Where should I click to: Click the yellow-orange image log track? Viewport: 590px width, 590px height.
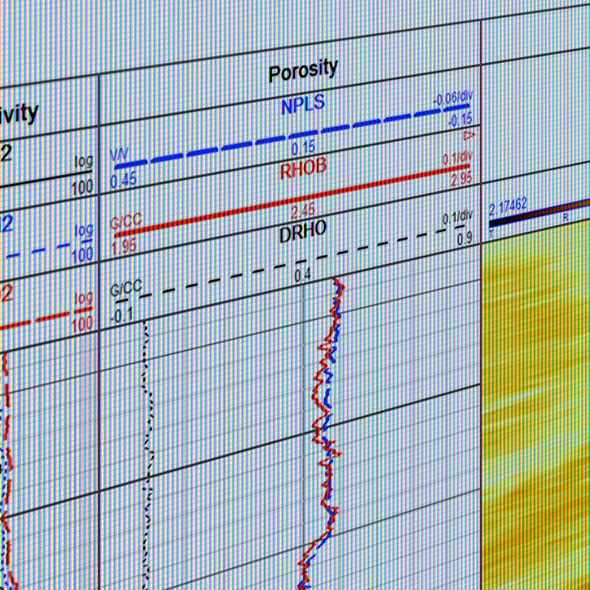pyautogui.click(x=536, y=406)
